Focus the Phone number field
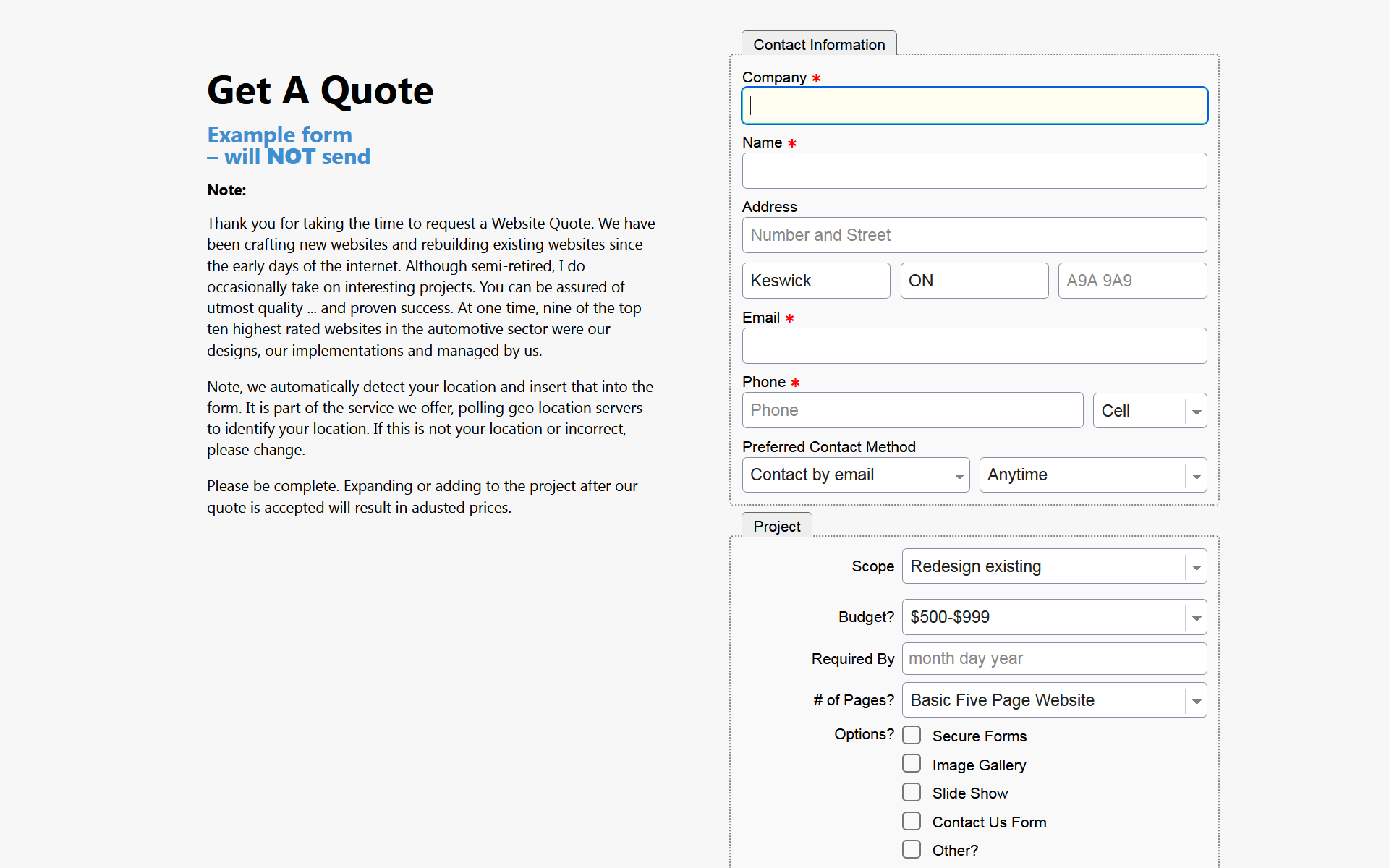Screen dimensions: 1389x868 912,410
